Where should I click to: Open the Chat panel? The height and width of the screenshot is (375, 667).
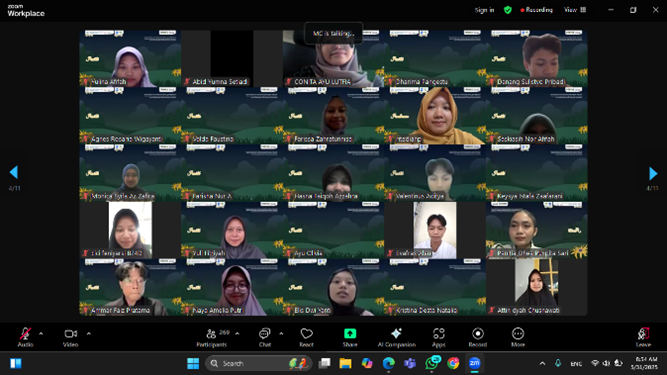[265, 337]
